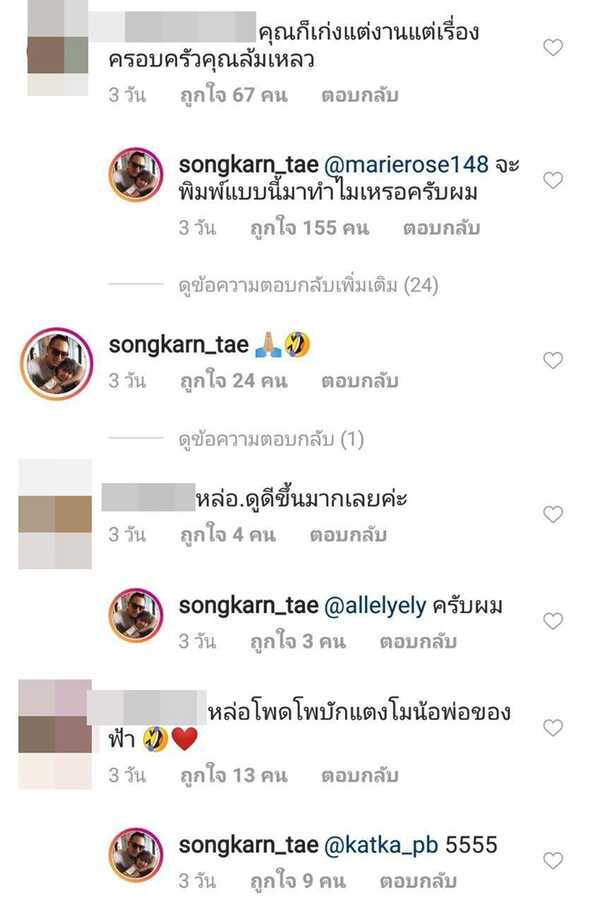The width and height of the screenshot is (600, 904).
Task: Like the comment with 13 likes
Action: click(553, 728)
